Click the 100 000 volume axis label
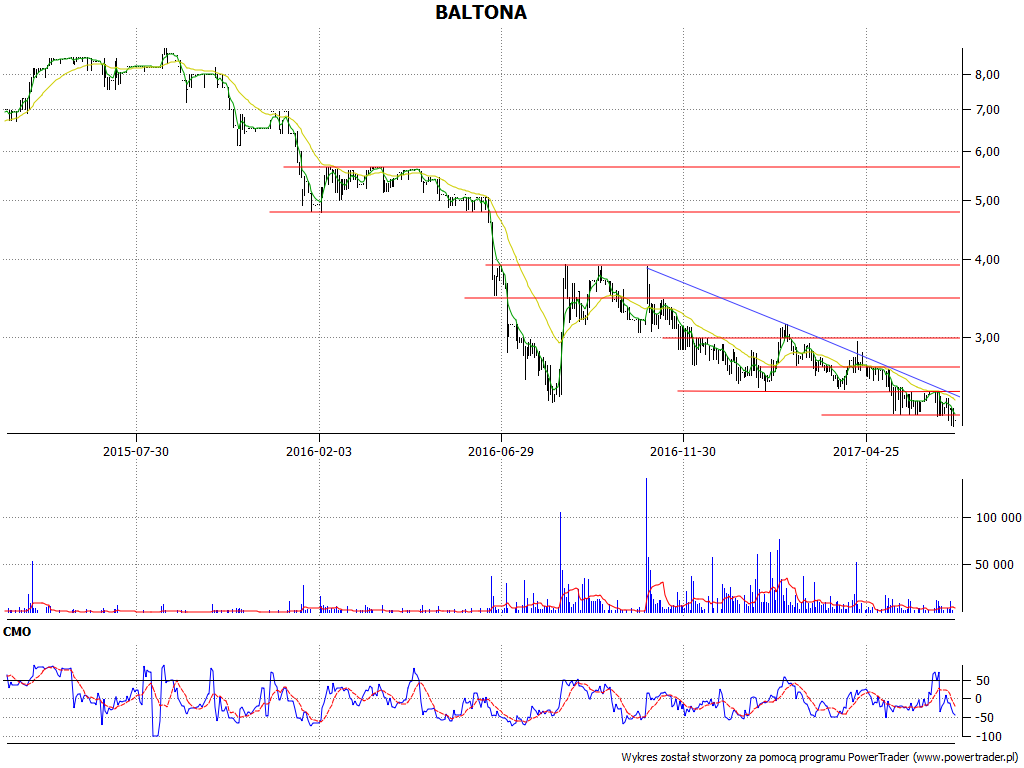 (x=999, y=518)
